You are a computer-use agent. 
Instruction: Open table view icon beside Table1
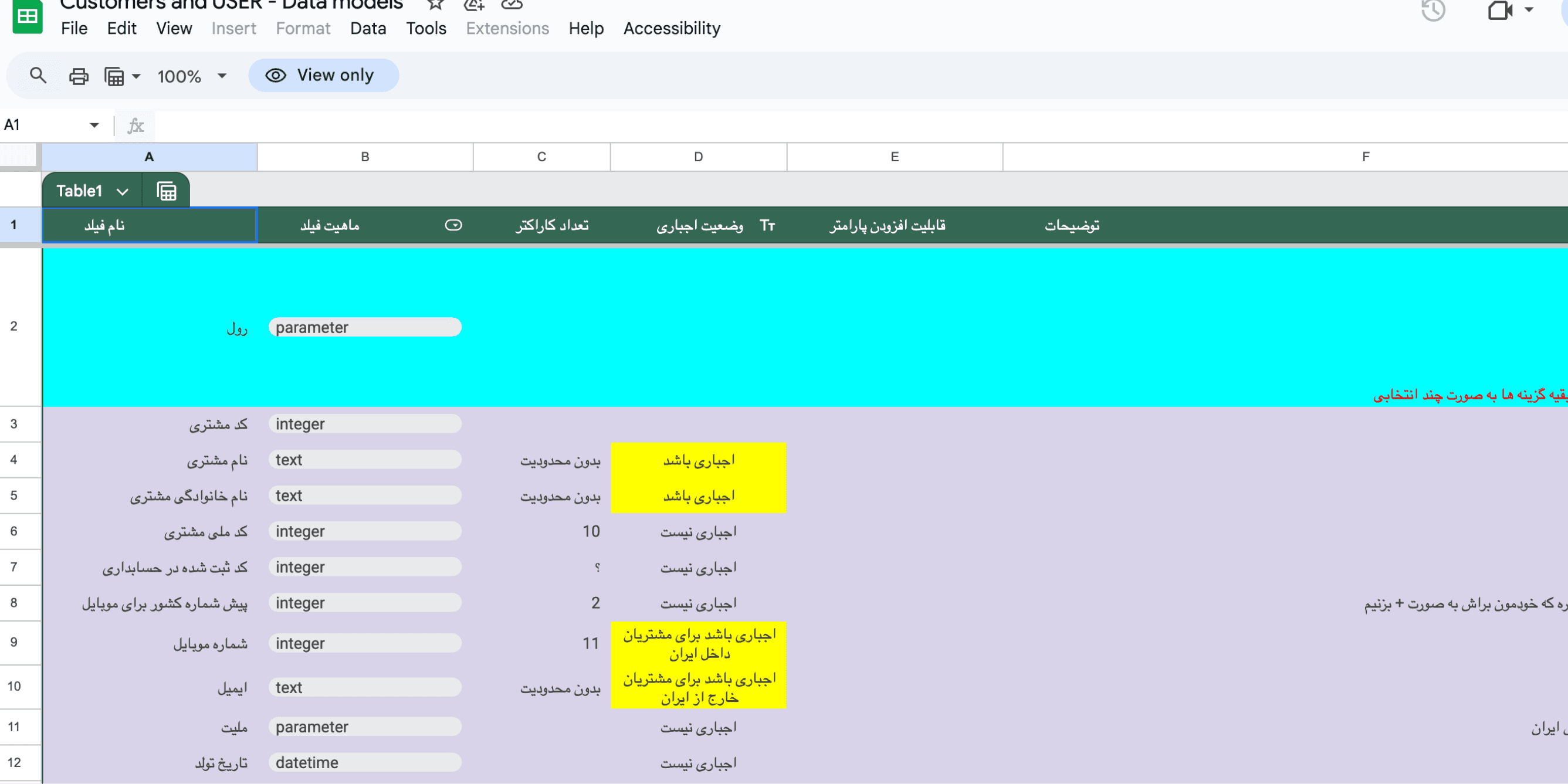(x=166, y=191)
